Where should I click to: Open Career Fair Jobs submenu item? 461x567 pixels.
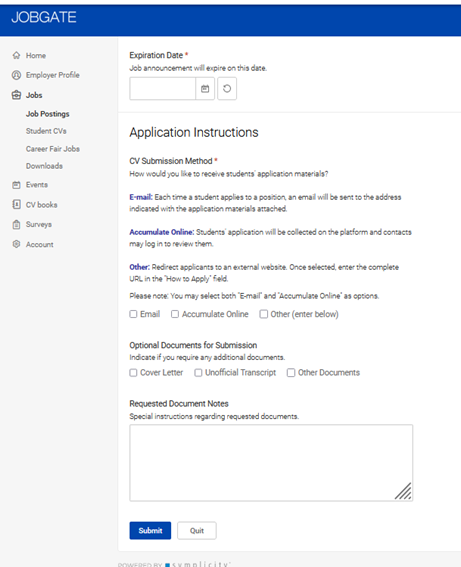coord(52,149)
